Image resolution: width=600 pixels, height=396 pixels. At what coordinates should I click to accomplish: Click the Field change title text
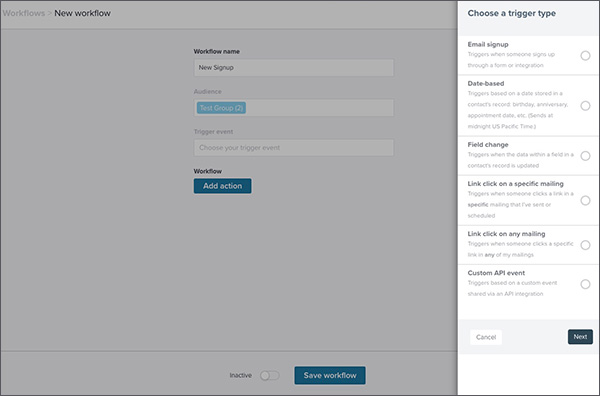pyautogui.click(x=488, y=145)
